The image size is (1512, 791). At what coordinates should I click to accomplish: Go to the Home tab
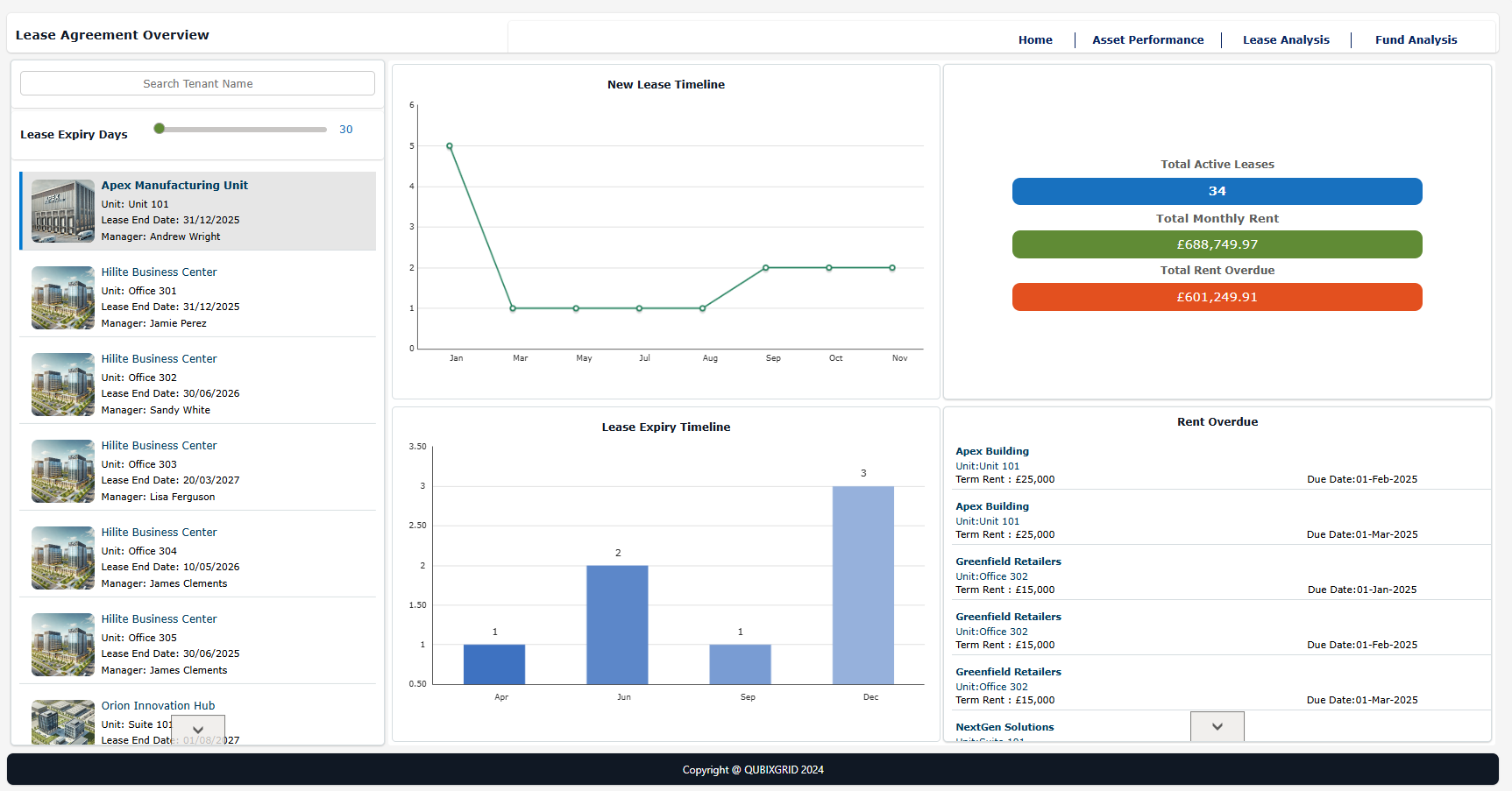pos(1035,39)
